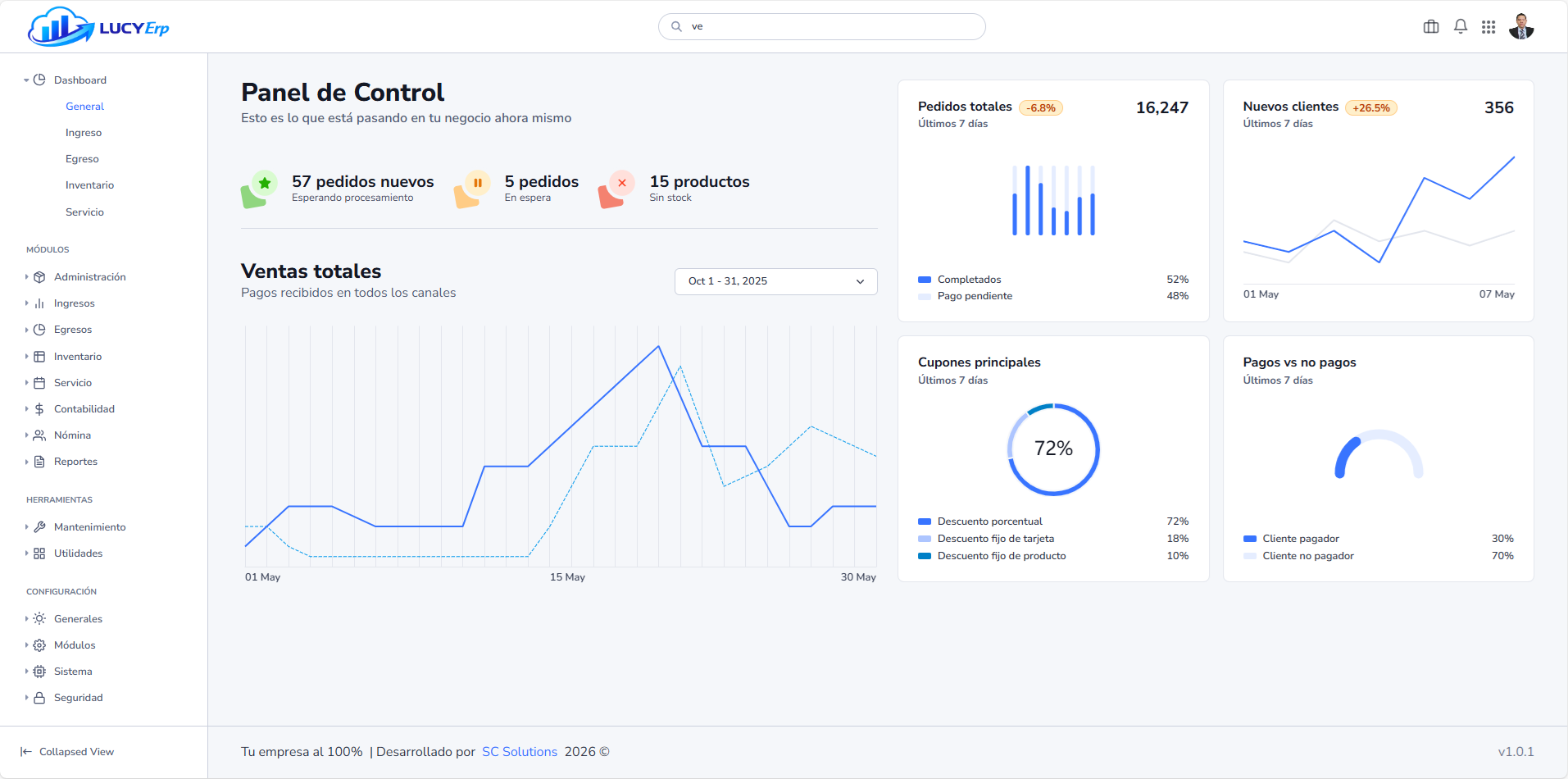Click the user profile avatar
The image size is (1568, 779).
click(1521, 27)
